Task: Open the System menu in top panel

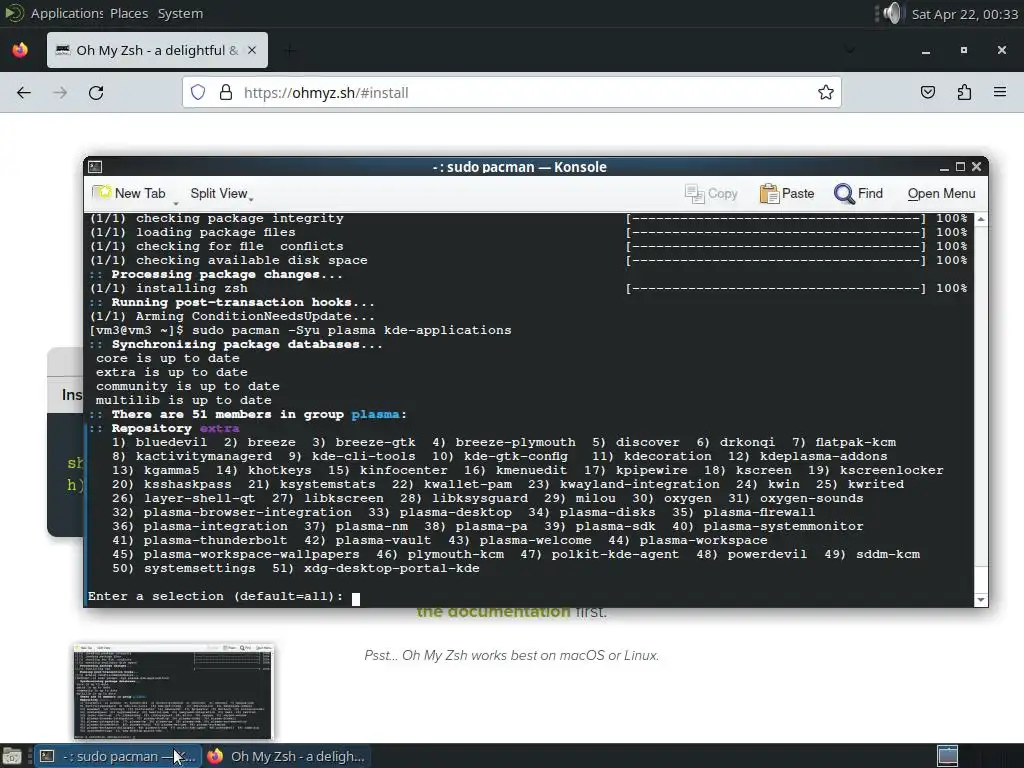Action: [x=180, y=13]
